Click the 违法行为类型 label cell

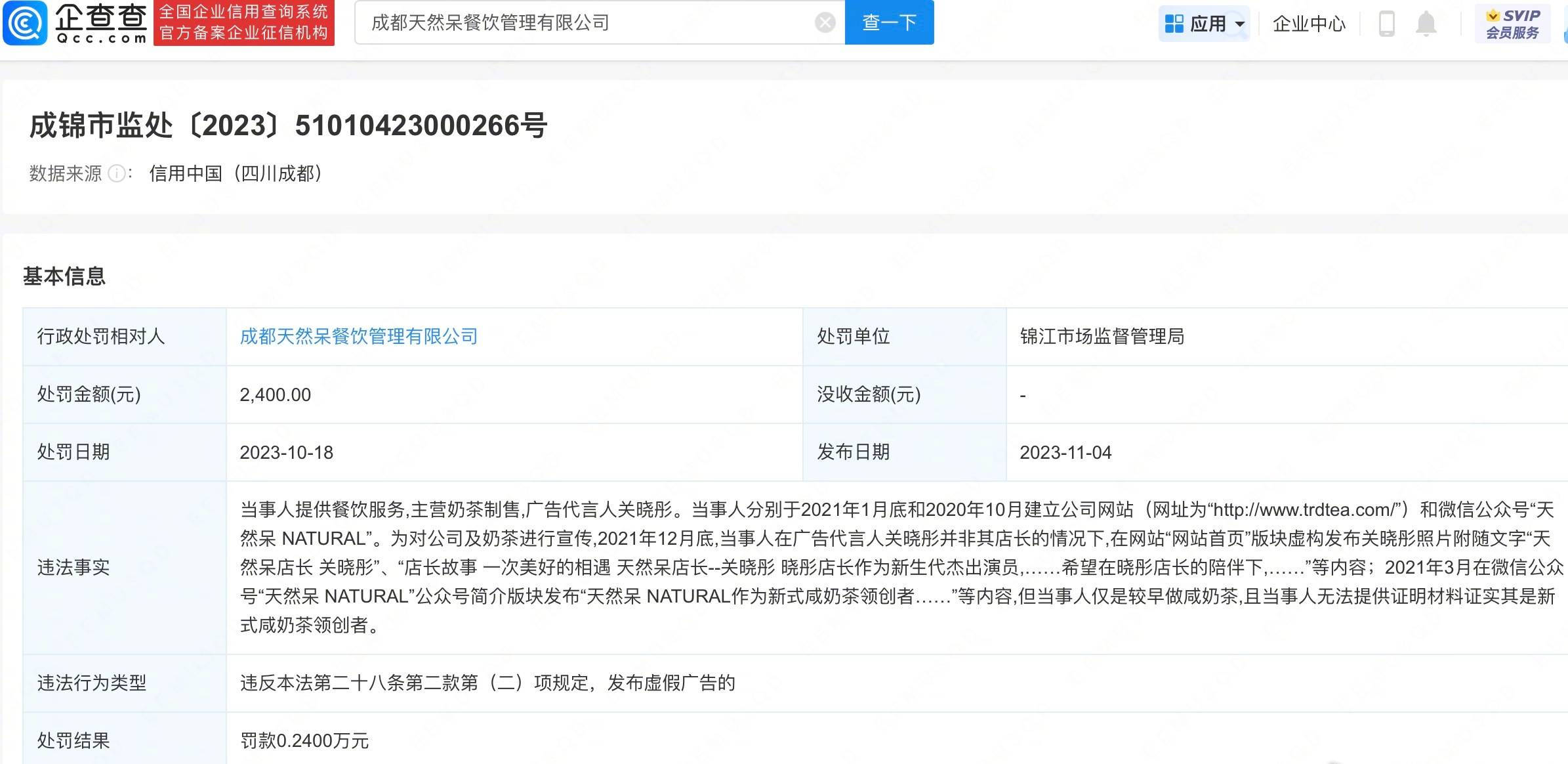pyautogui.click(x=125, y=683)
